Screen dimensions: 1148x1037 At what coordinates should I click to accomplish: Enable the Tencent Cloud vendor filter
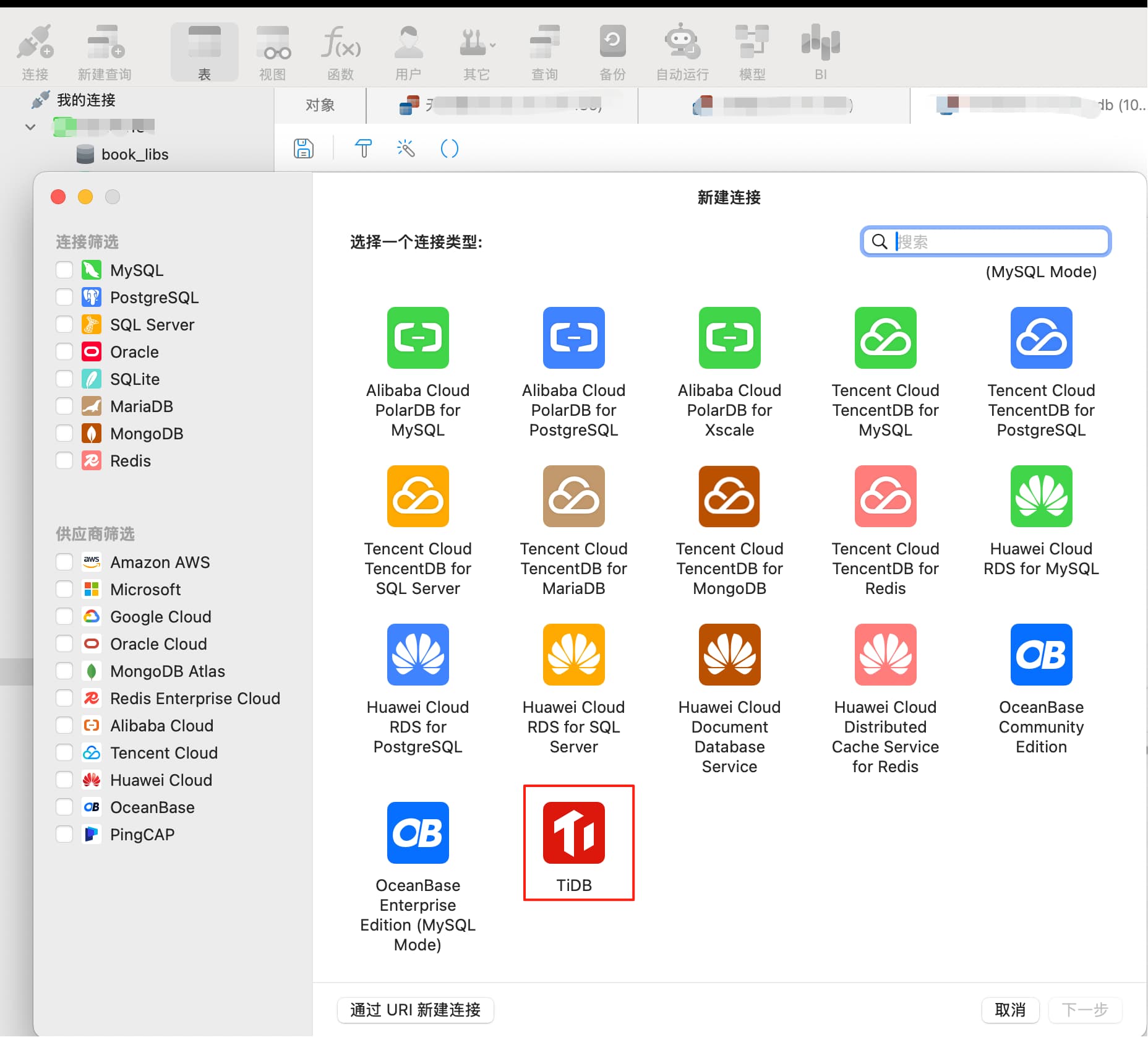[64, 752]
